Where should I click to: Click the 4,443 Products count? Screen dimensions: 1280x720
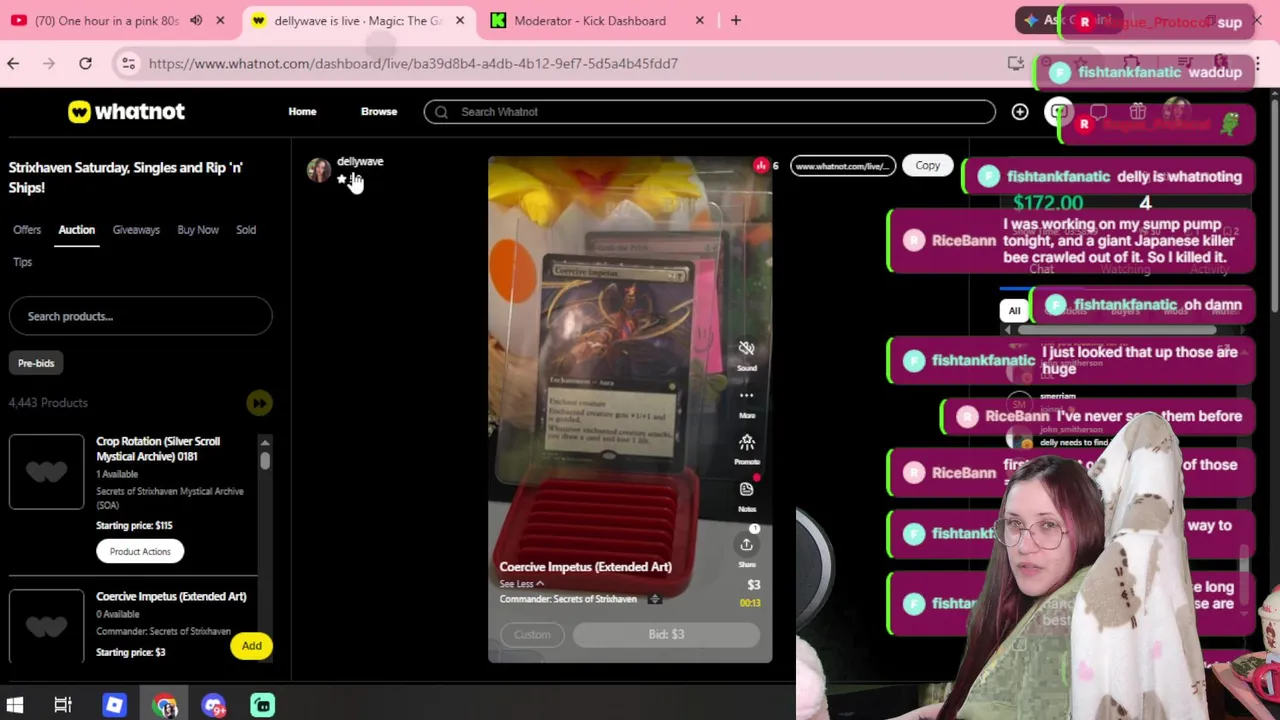coord(48,403)
